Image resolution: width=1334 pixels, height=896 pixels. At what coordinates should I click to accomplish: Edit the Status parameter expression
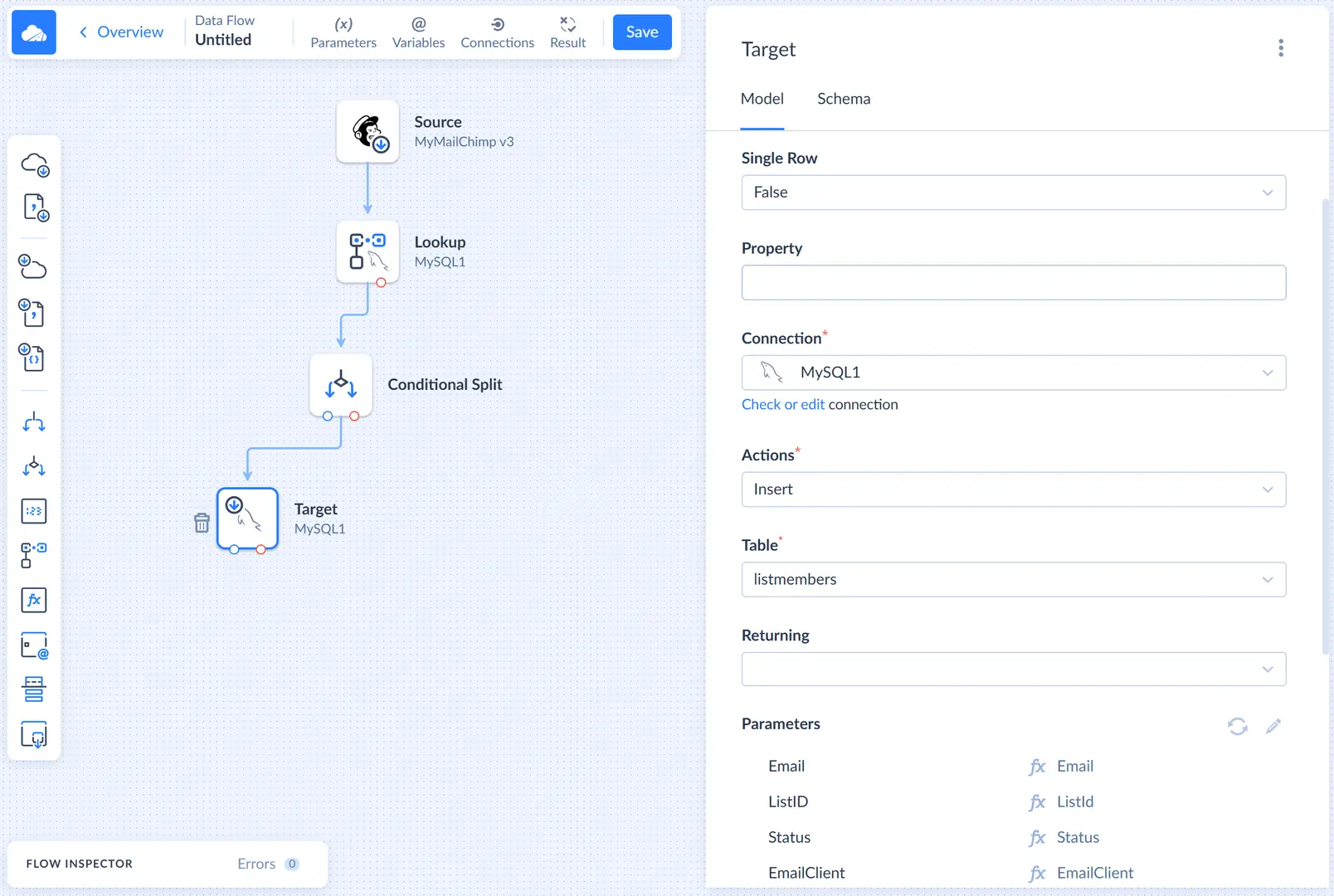click(x=1078, y=838)
